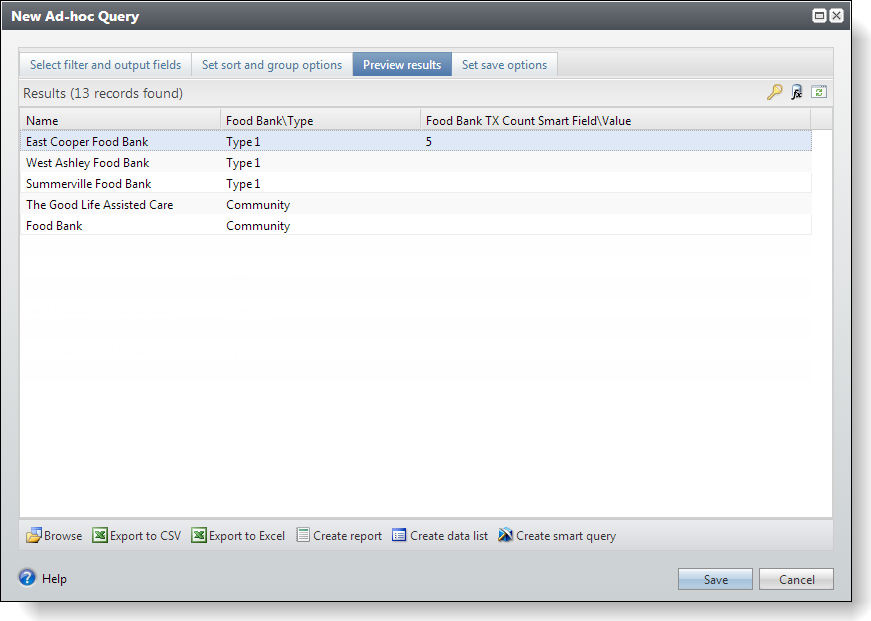This screenshot has height=621, width=871.
Task: Click the refresh results icon
Action: (x=819, y=92)
